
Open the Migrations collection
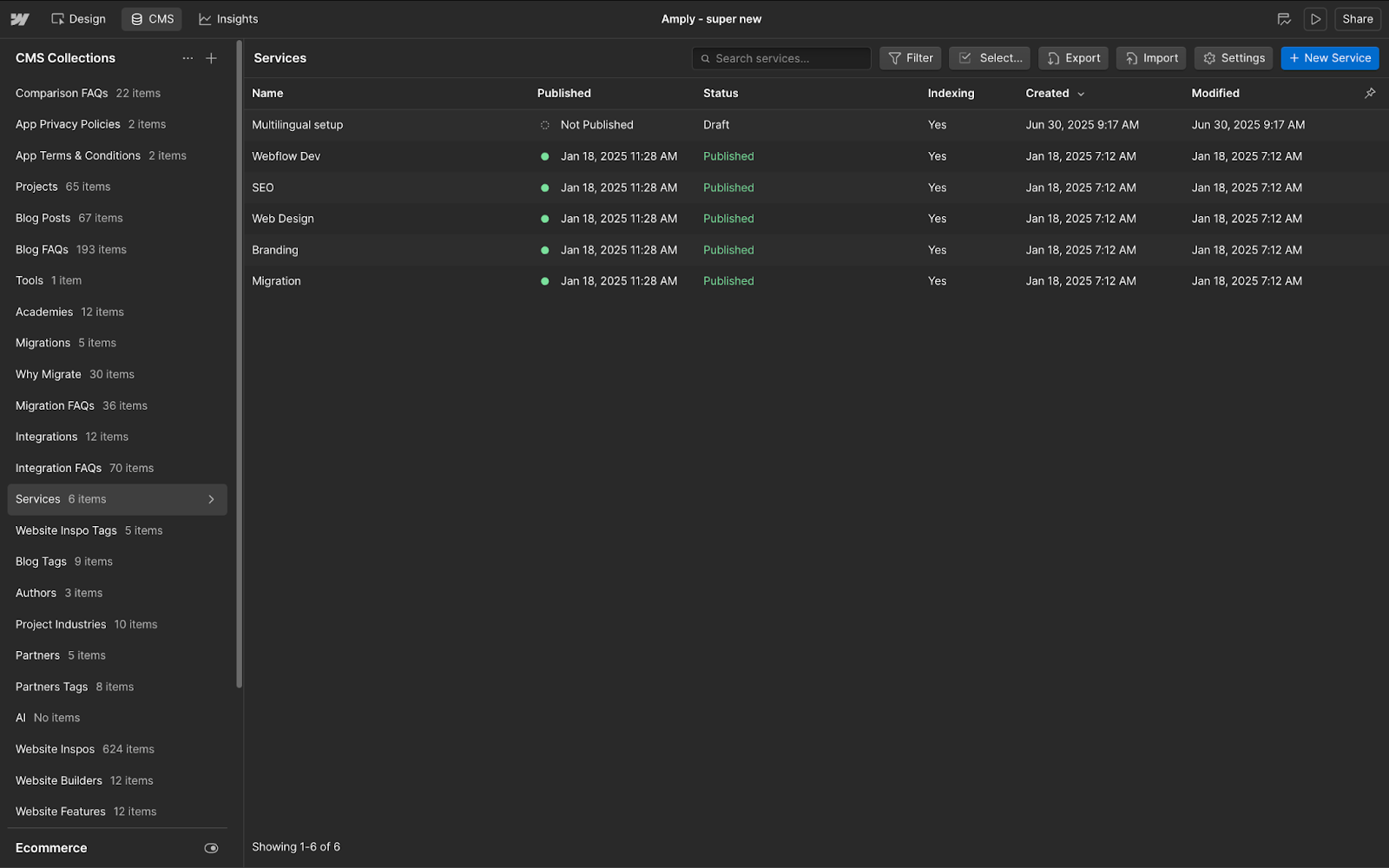(x=117, y=343)
